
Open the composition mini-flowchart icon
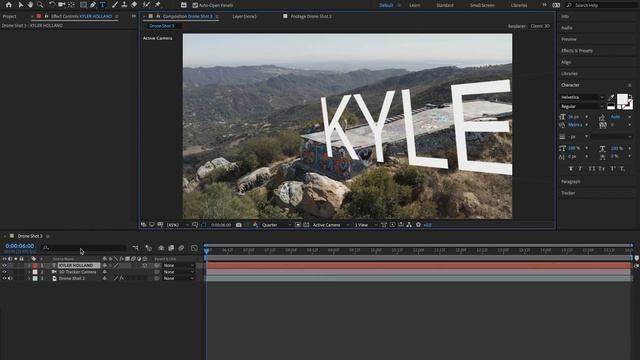pyautogui.click(x=136, y=248)
